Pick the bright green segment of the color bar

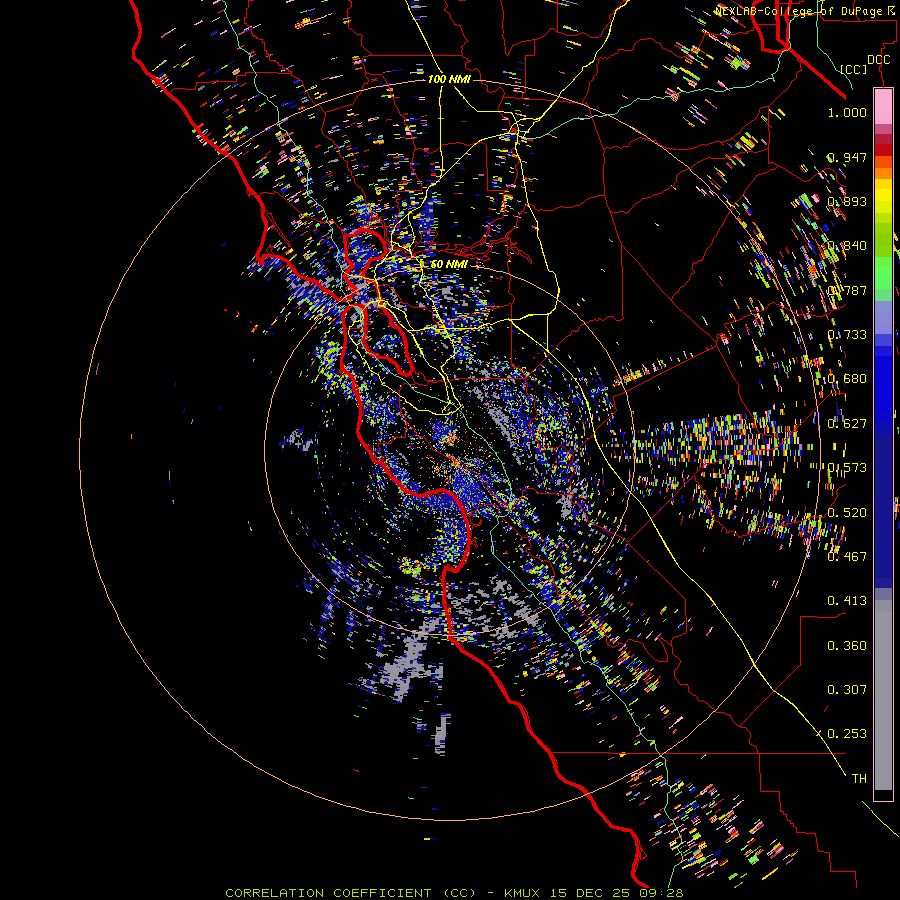pyautogui.click(x=883, y=273)
